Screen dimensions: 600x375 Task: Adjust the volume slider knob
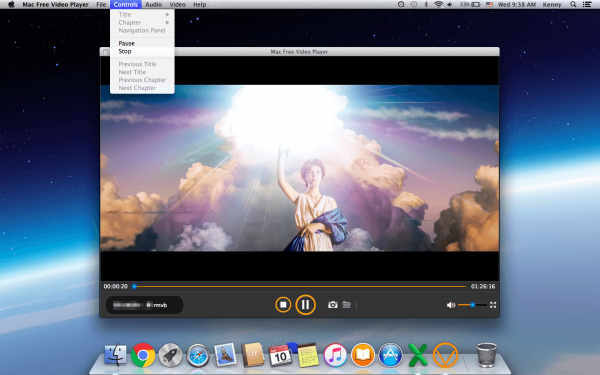[x=473, y=305]
